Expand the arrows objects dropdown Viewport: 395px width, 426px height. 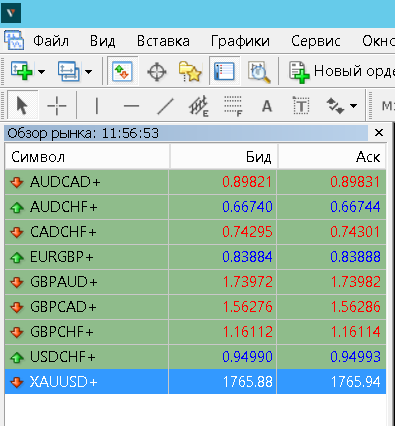coord(353,106)
